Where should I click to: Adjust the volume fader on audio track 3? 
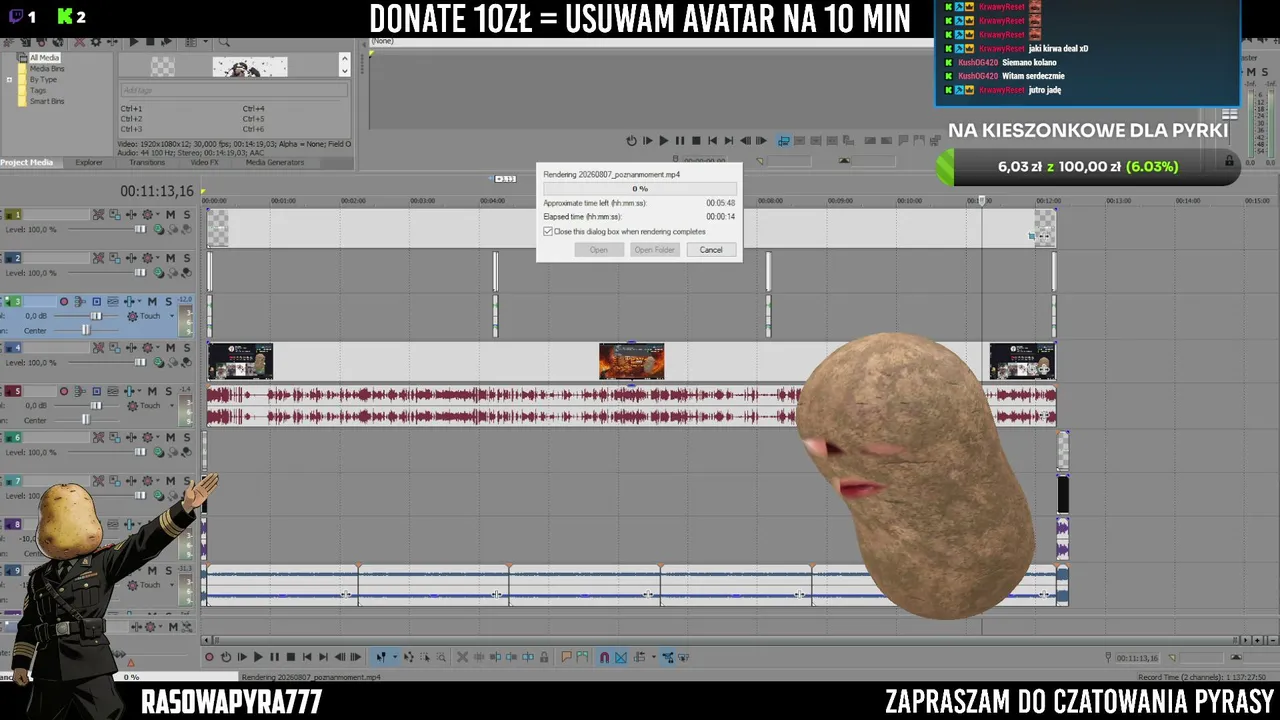[96, 316]
